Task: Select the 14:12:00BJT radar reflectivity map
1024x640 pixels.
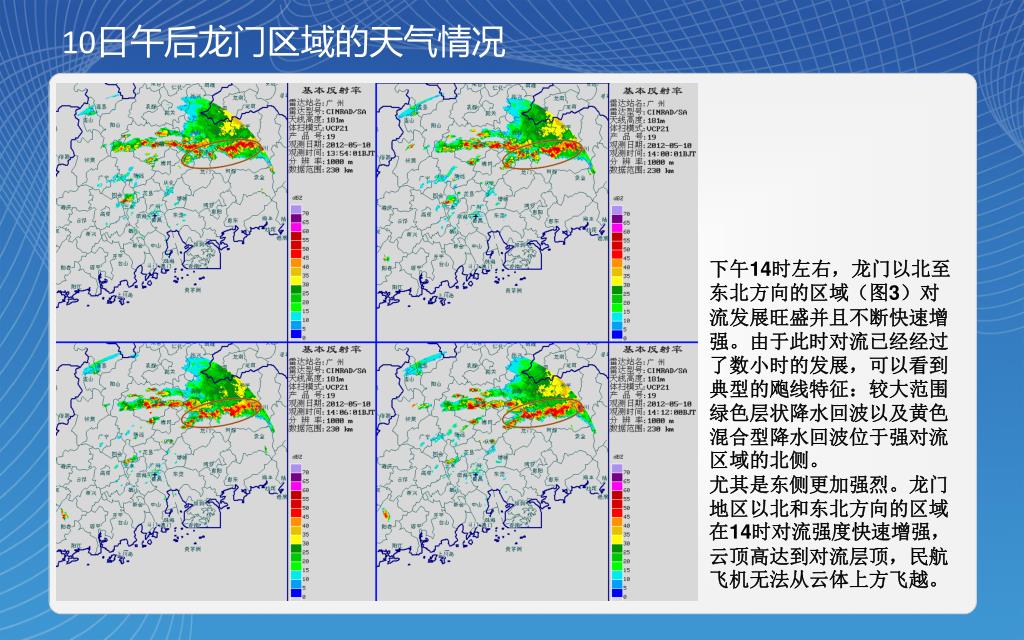Action: 492,472
